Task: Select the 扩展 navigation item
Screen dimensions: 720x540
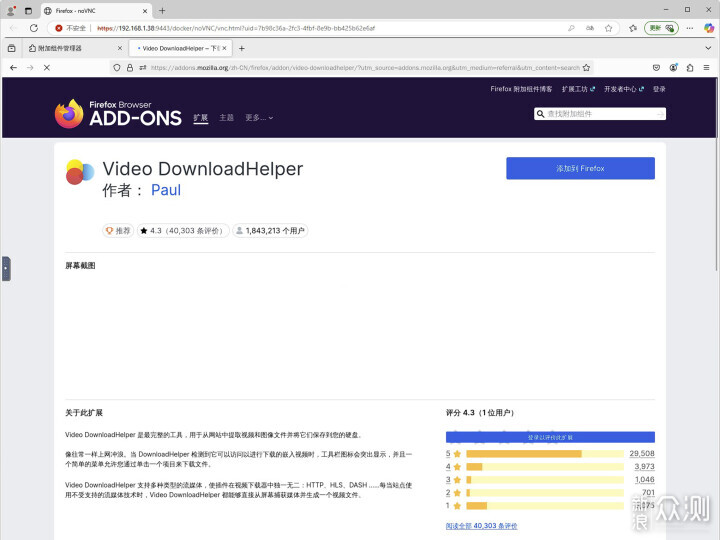Action: (201, 118)
